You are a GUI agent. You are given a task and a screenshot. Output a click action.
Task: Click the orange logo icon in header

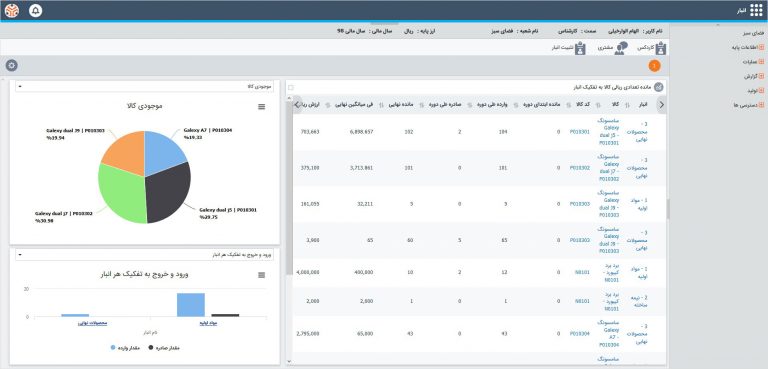point(12,10)
